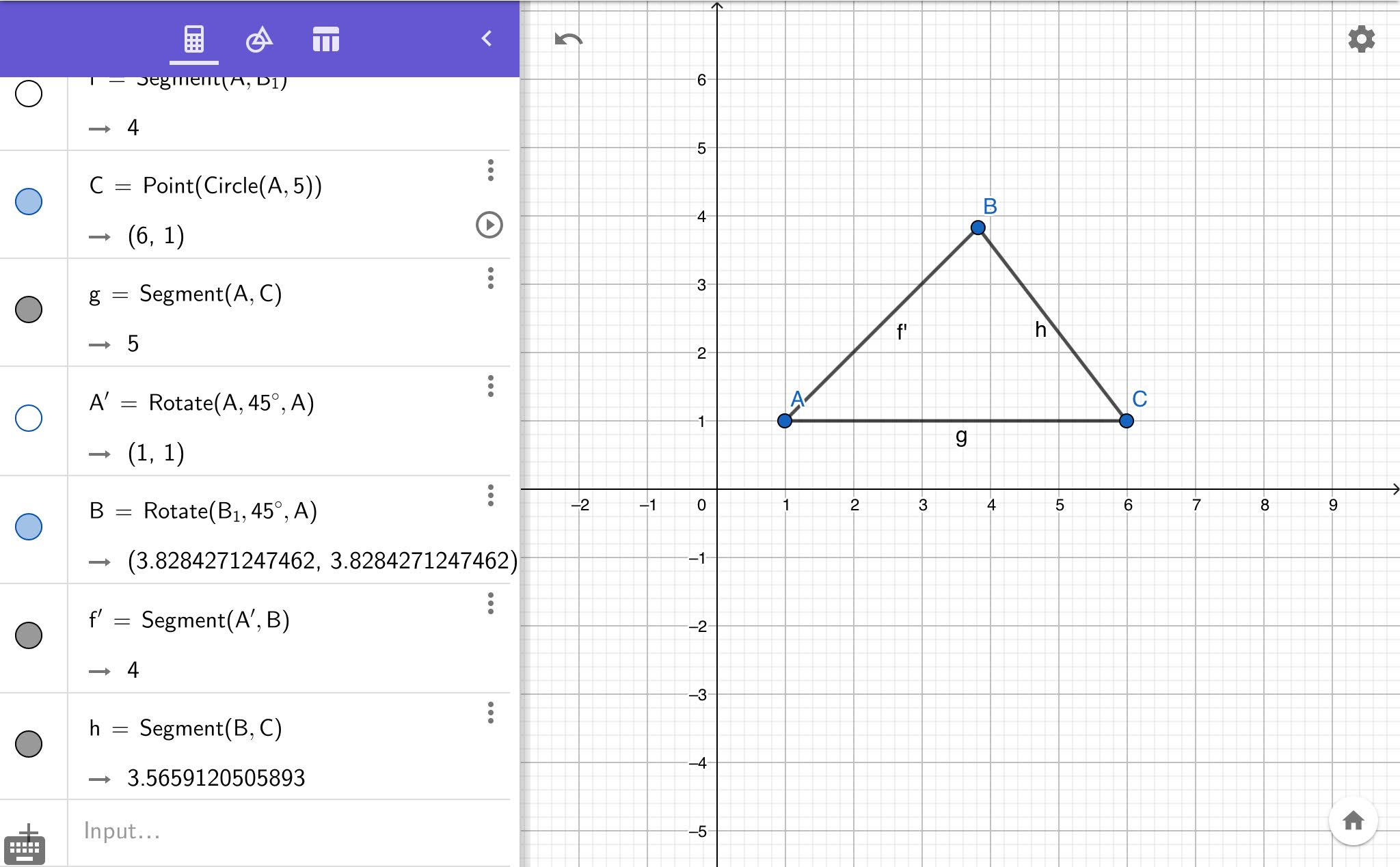Screen dimensions: 1400x867
Task: Open the three-dot menu for segment h
Action: [490, 714]
